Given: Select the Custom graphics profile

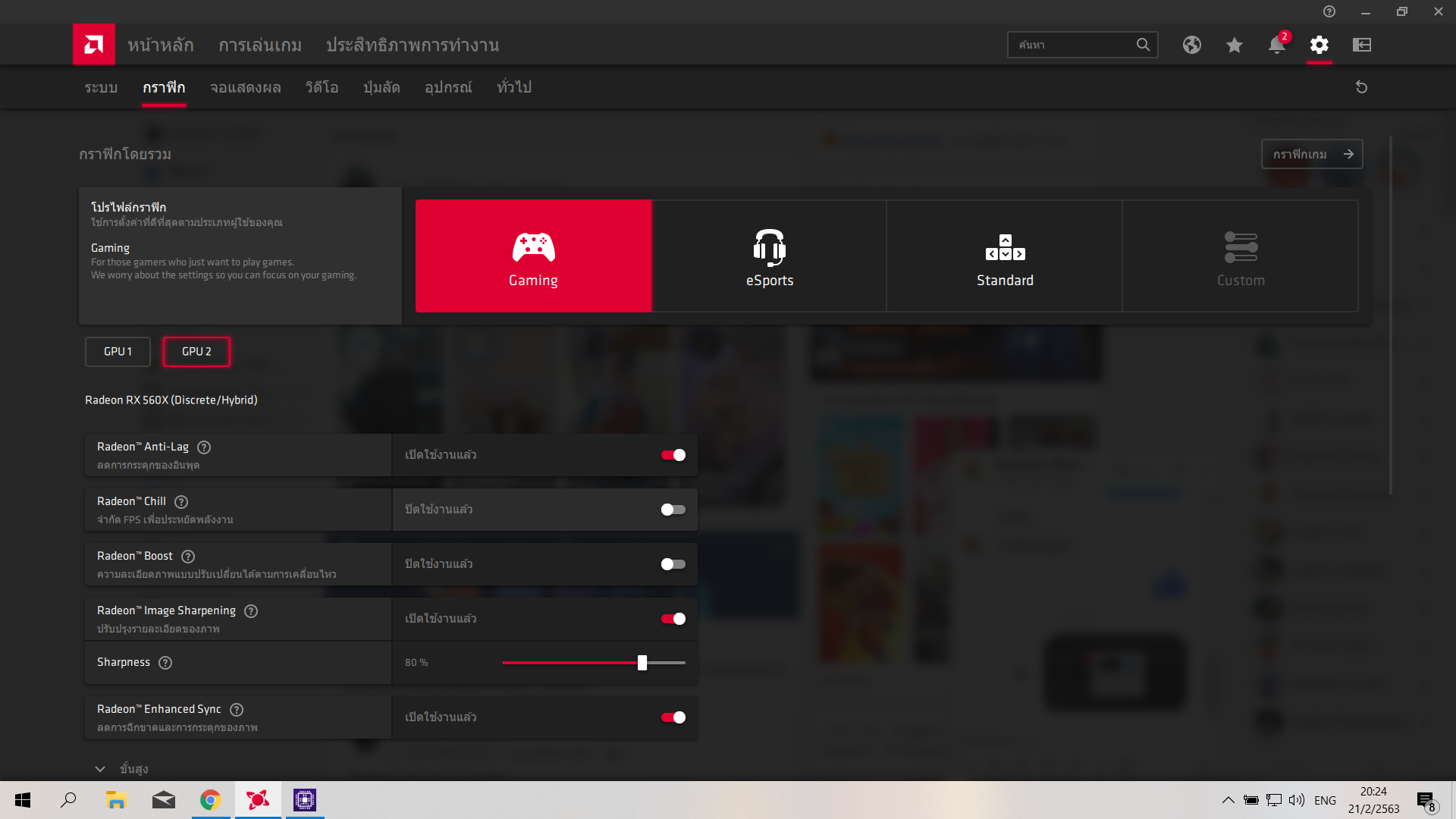Looking at the screenshot, I should [x=1241, y=256].
